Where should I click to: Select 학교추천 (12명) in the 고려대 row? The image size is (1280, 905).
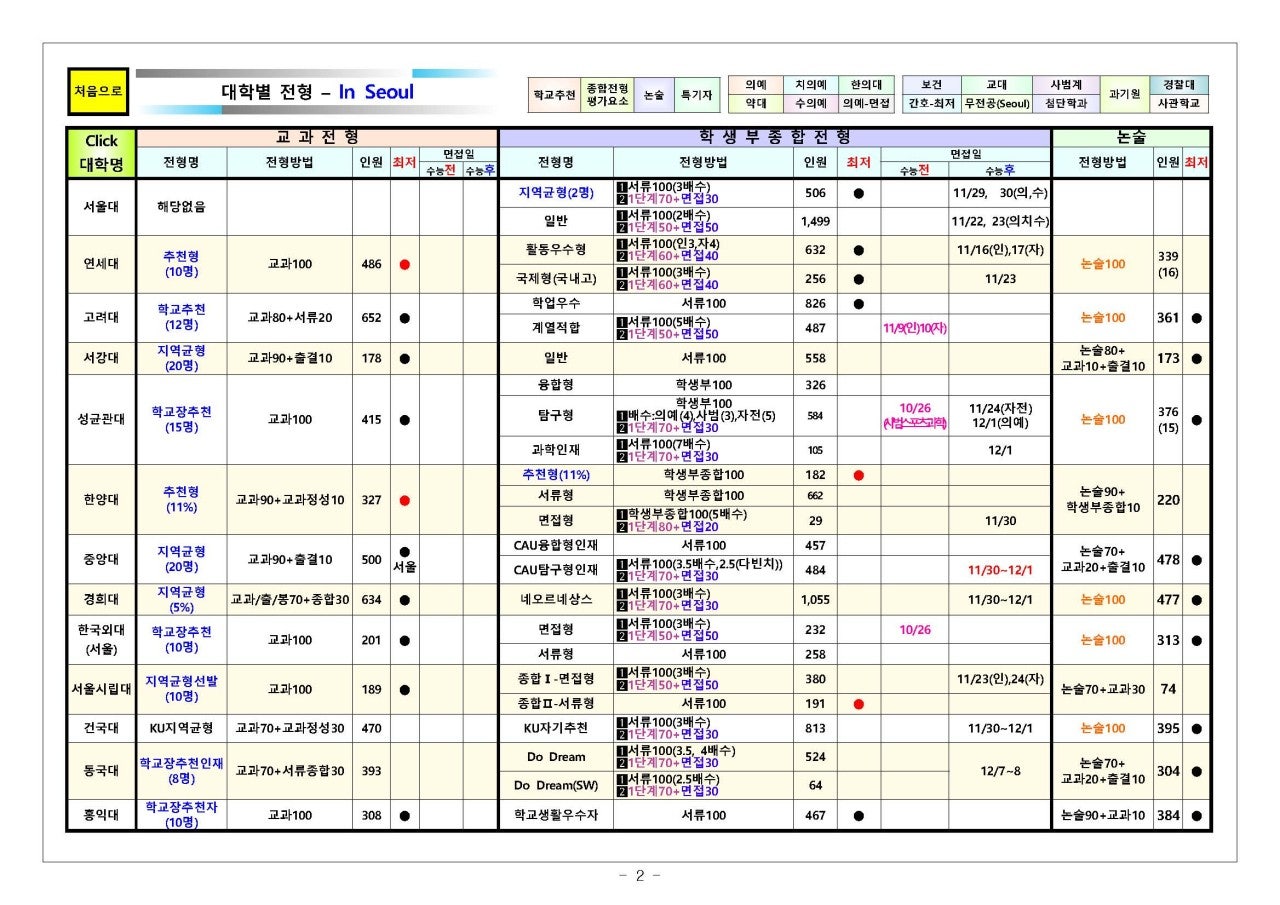click(x=181, y=318)
